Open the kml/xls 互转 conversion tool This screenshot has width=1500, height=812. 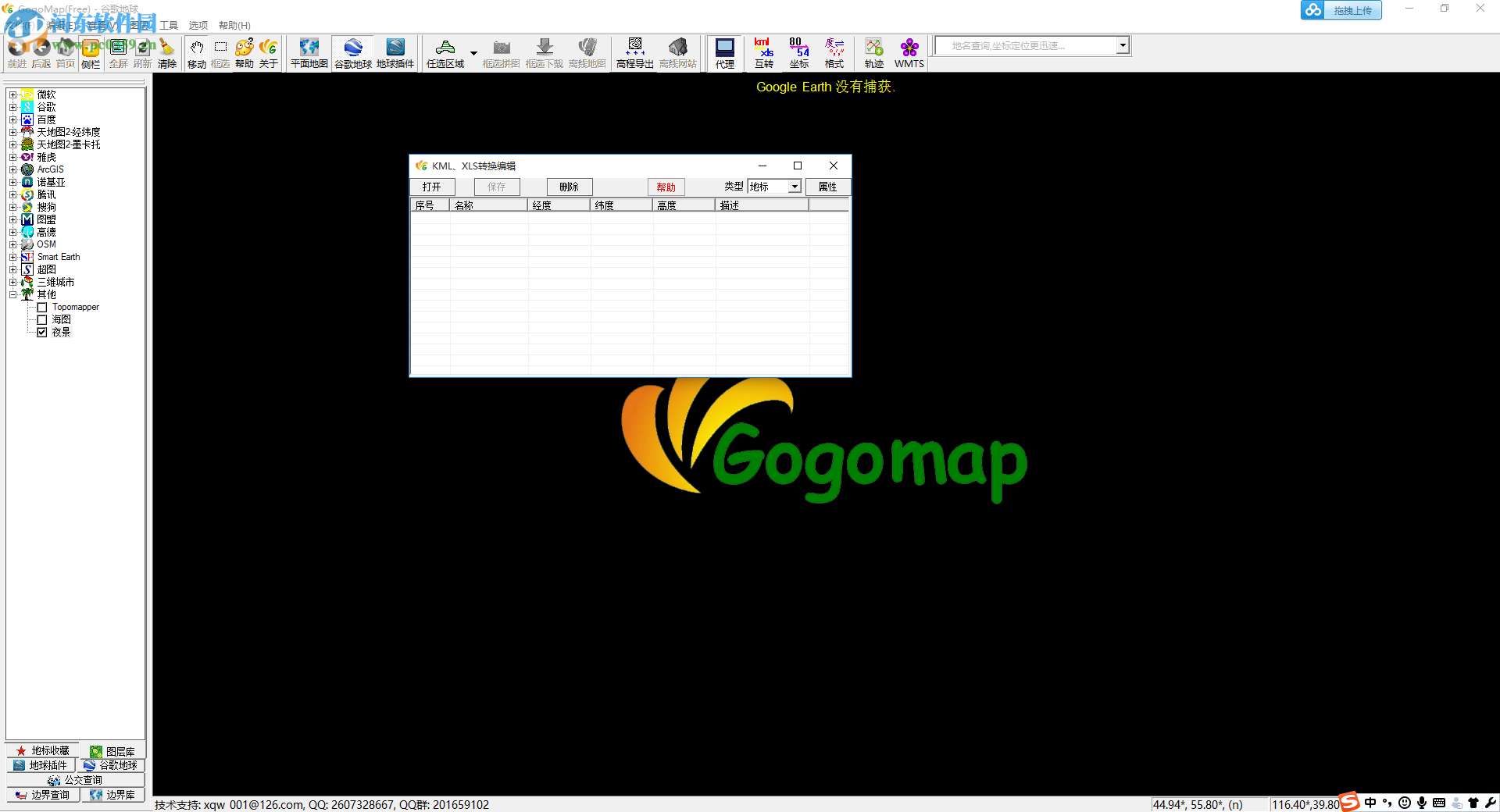click(764, 53)
